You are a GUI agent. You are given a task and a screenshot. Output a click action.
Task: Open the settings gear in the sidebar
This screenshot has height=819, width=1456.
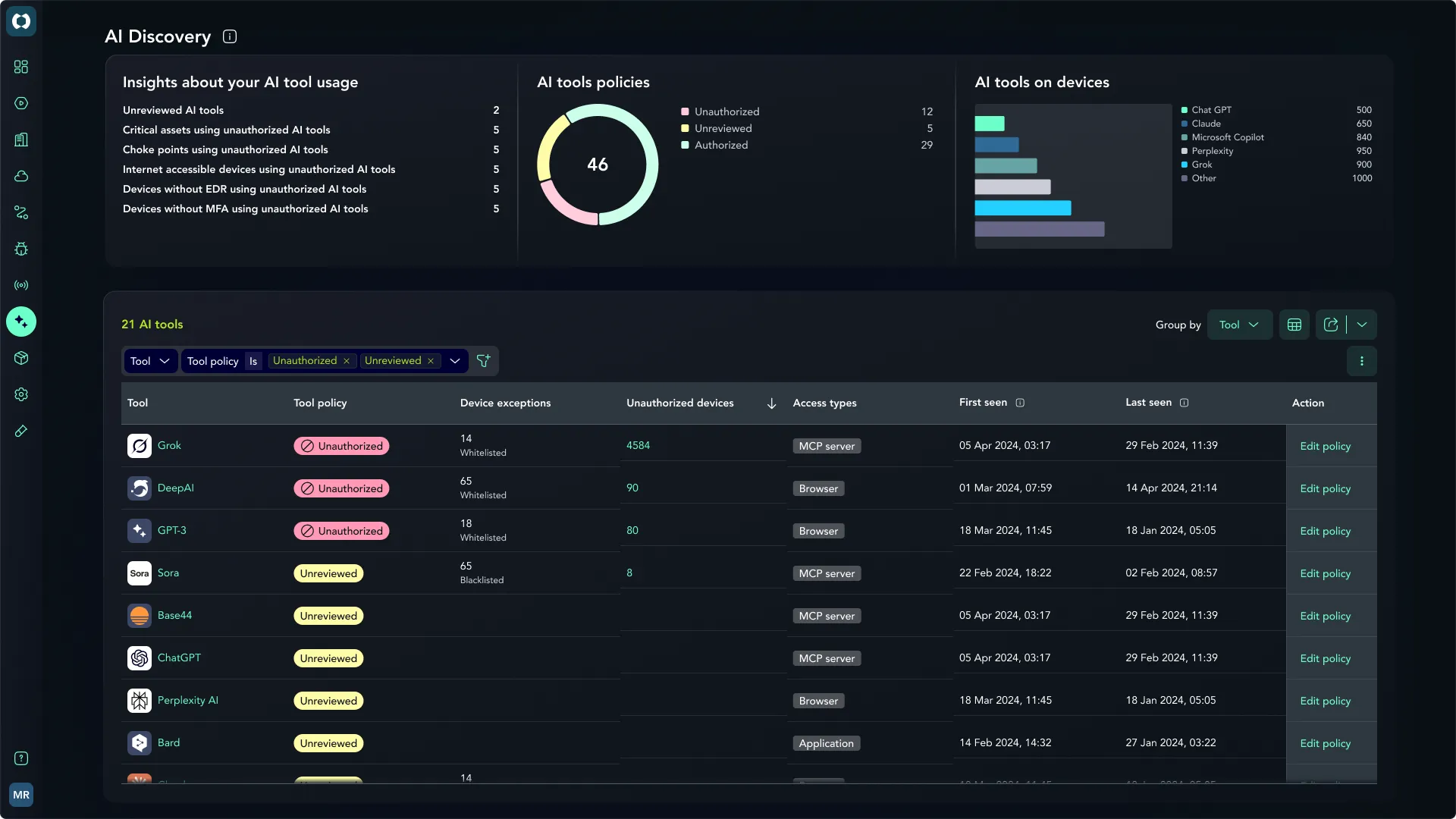tap(21, 394)
